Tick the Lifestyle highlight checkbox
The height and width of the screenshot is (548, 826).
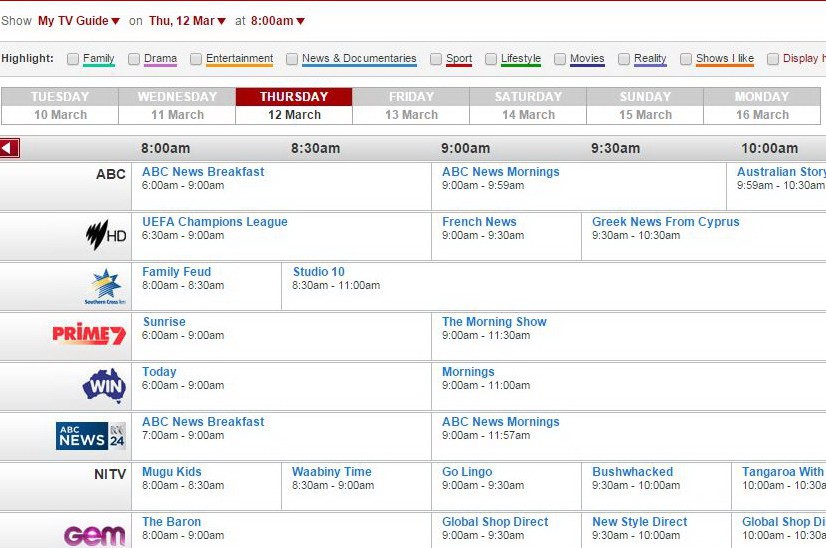click(x=490, y=59)
